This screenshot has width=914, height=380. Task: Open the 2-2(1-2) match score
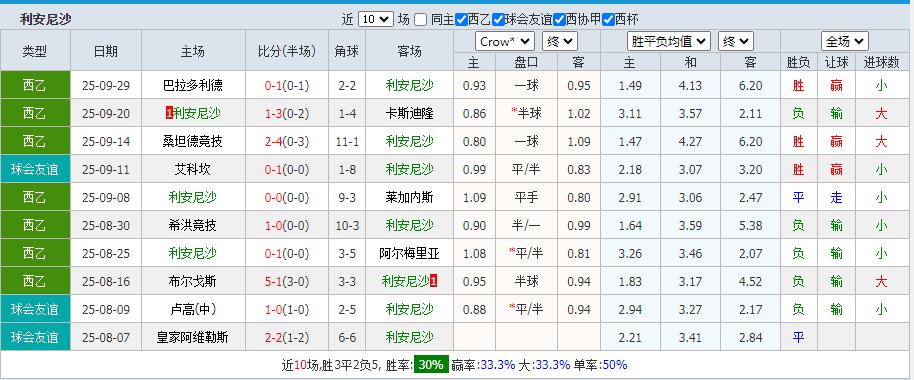(287, 337)
